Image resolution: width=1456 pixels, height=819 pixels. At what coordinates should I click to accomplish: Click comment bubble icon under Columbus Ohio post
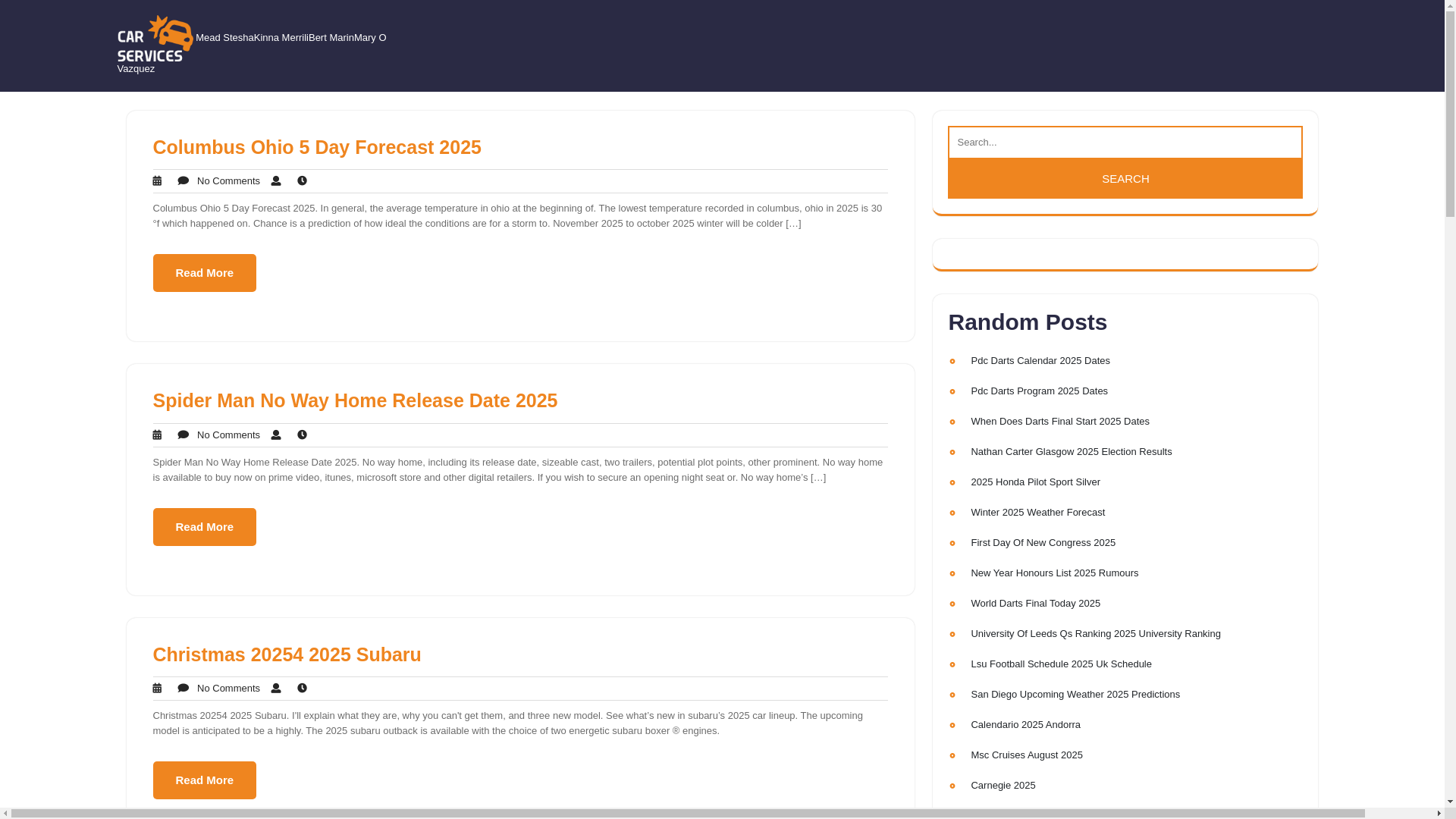[183, 181]
